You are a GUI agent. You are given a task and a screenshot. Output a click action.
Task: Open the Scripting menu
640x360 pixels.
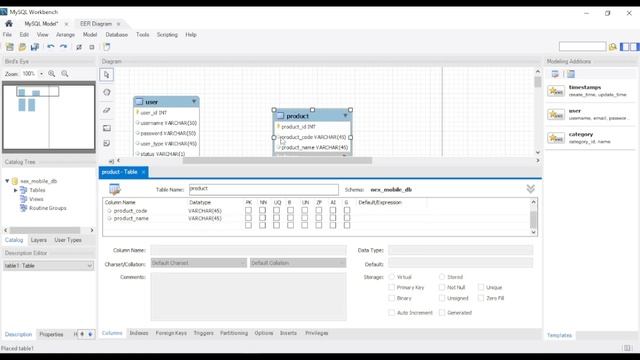pyautogui.click(x=167, y=35)
